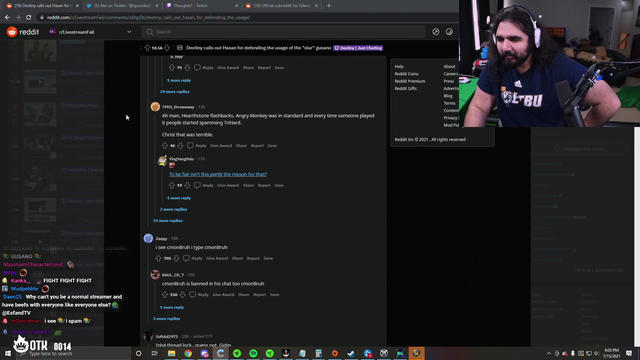Downvote Zaqqy's cmonBruh comment

(176, 258)
